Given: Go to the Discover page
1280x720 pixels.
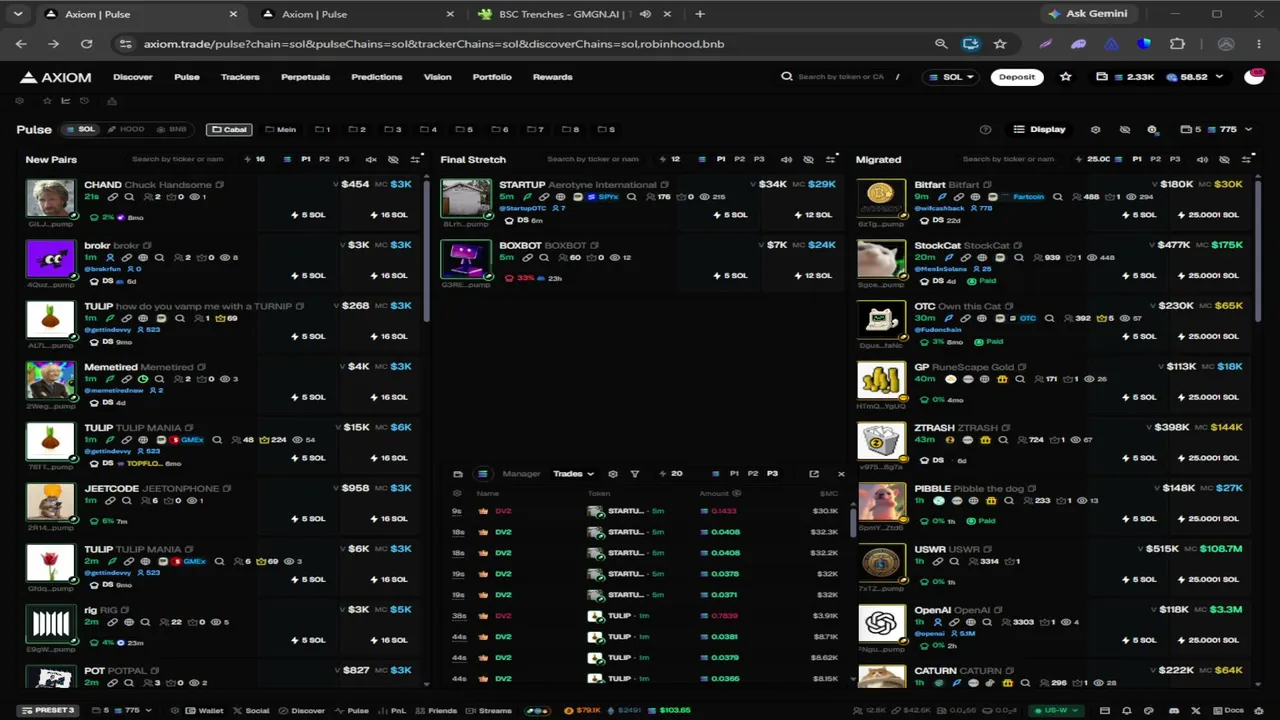Looking at the screenshot, I should (133, 77).
